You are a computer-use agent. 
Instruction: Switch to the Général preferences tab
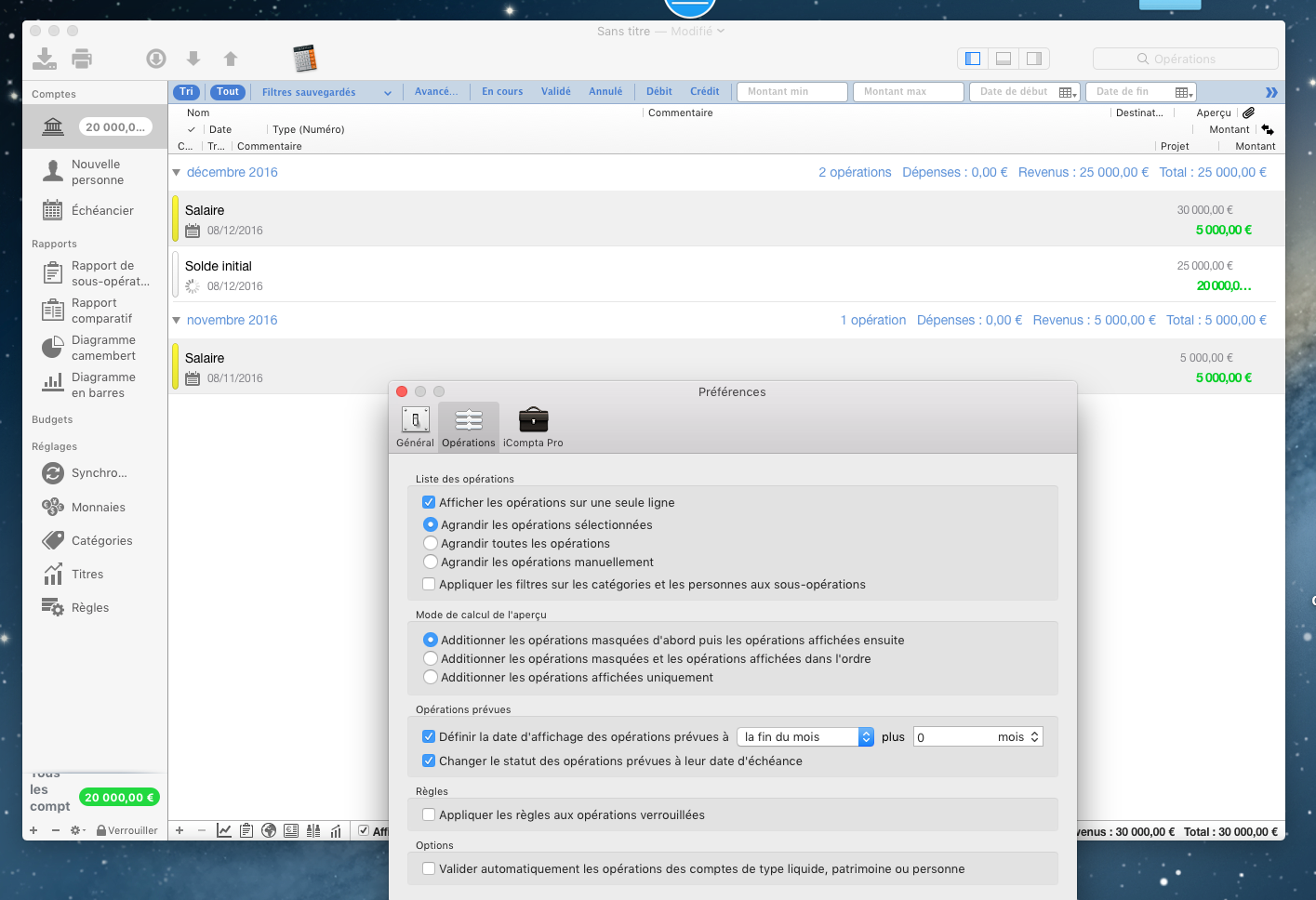click(x=415, y=427)
